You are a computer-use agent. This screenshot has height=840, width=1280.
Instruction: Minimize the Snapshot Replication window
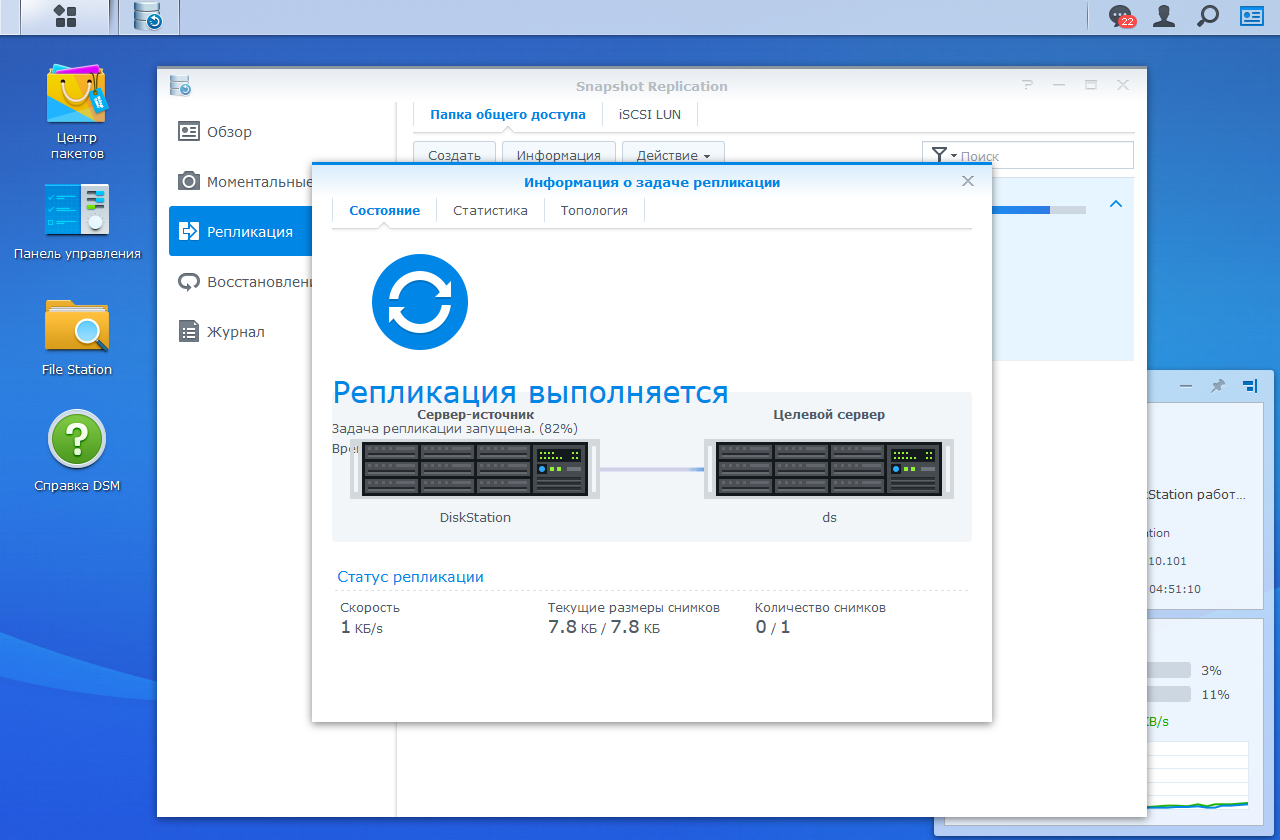coord(1059,86)
